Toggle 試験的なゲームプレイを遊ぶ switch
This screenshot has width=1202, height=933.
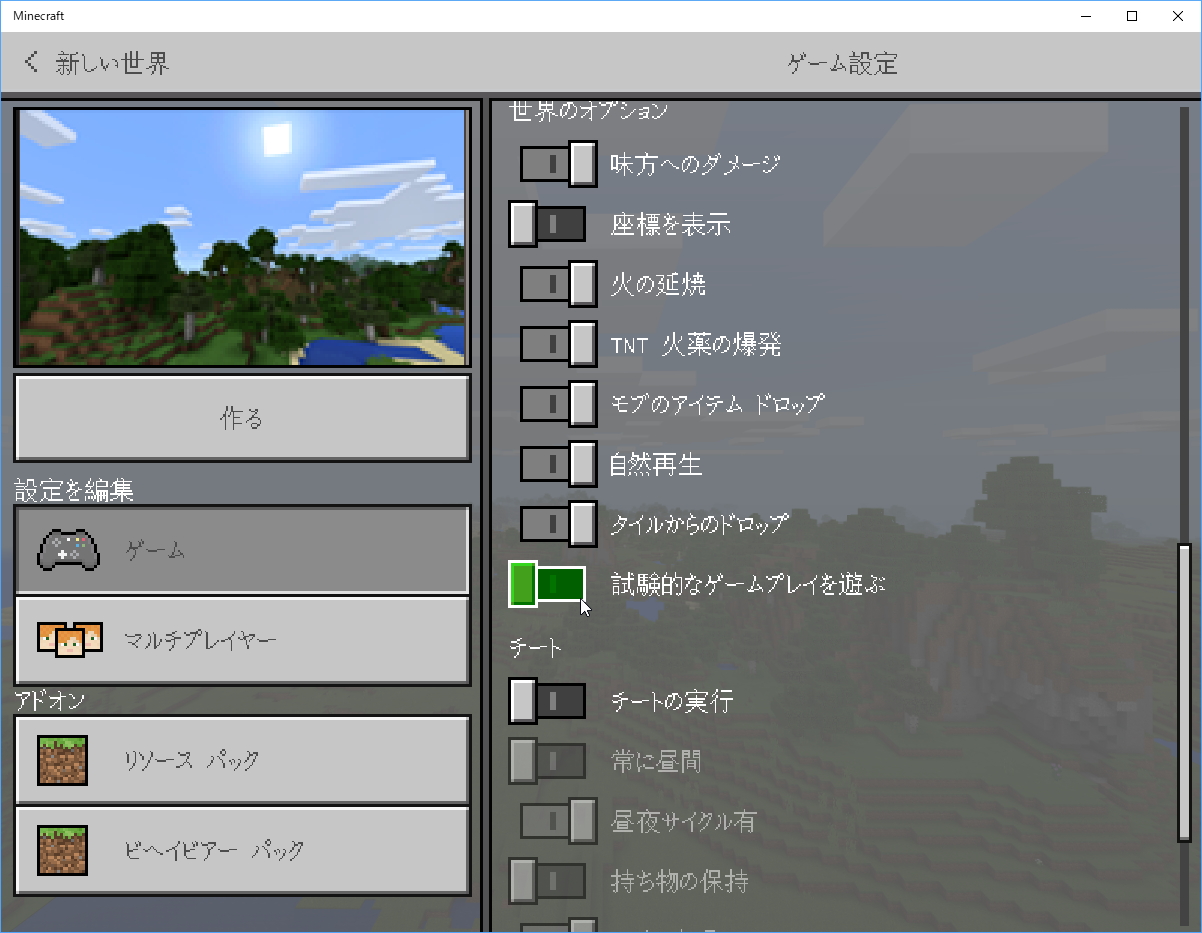547,584
